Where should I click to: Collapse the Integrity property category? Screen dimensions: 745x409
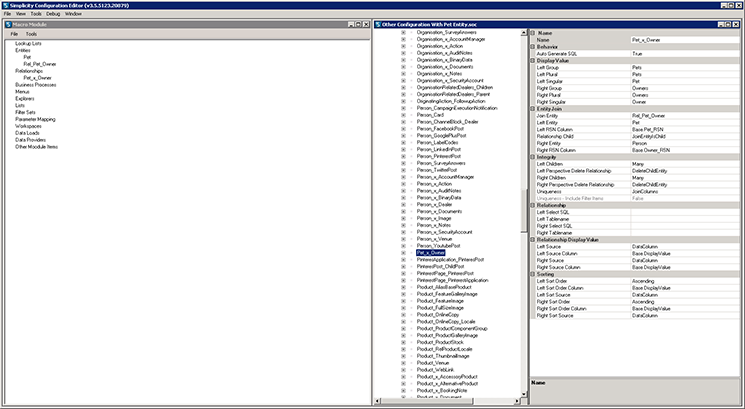click(533, 157)
